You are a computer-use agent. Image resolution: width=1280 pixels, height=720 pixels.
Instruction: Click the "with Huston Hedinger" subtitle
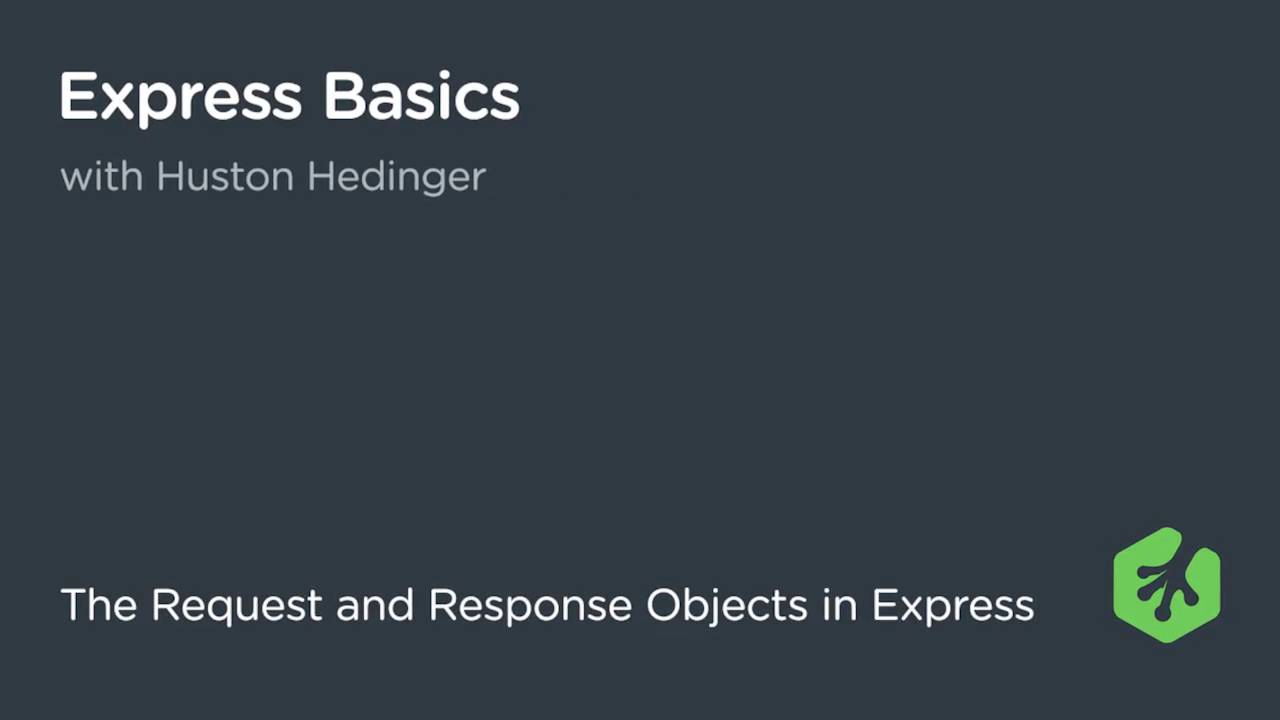tap(273, 177)
